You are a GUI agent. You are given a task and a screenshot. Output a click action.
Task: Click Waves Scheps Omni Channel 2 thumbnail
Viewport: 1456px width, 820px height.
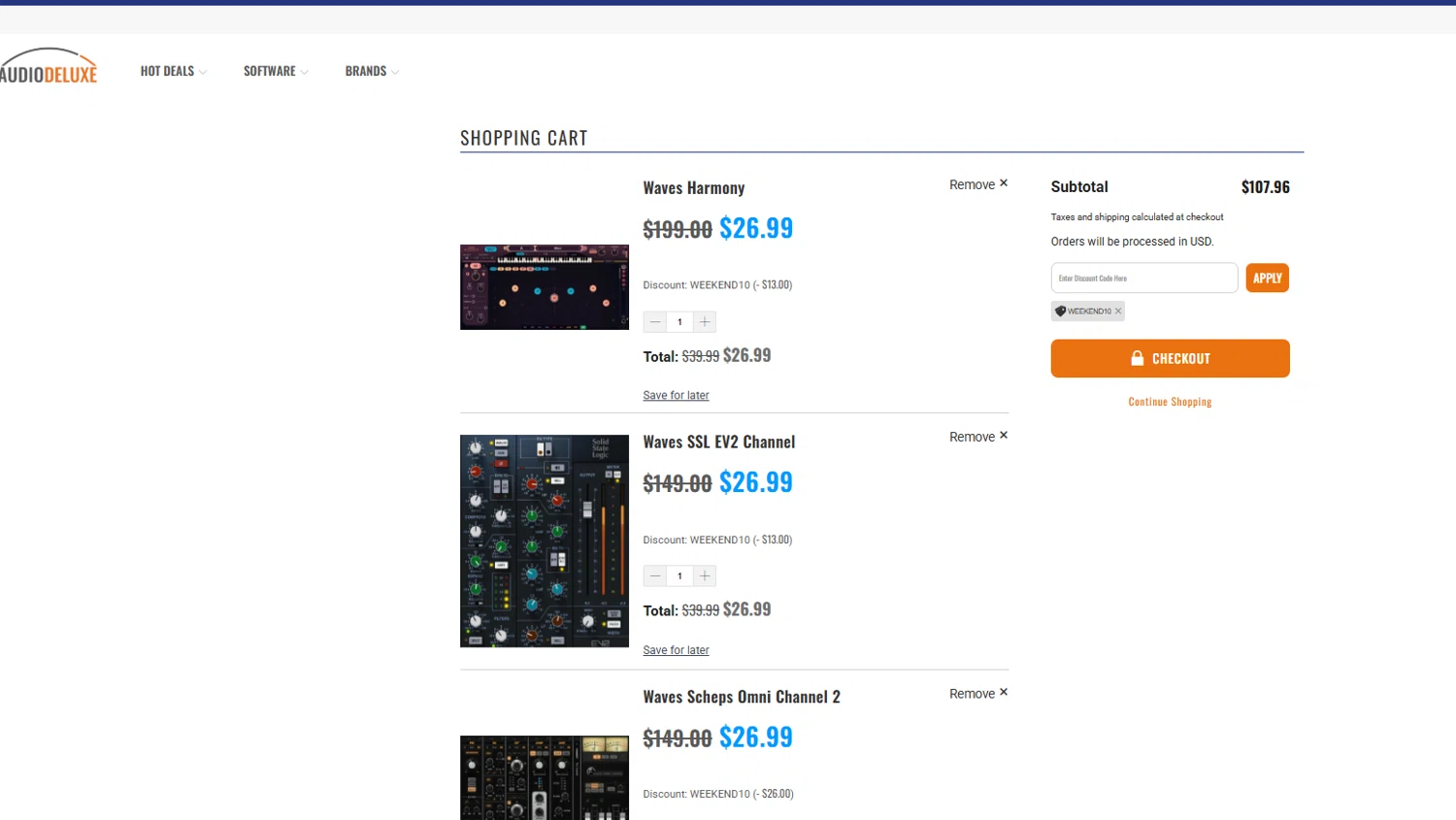click(545, 777)
